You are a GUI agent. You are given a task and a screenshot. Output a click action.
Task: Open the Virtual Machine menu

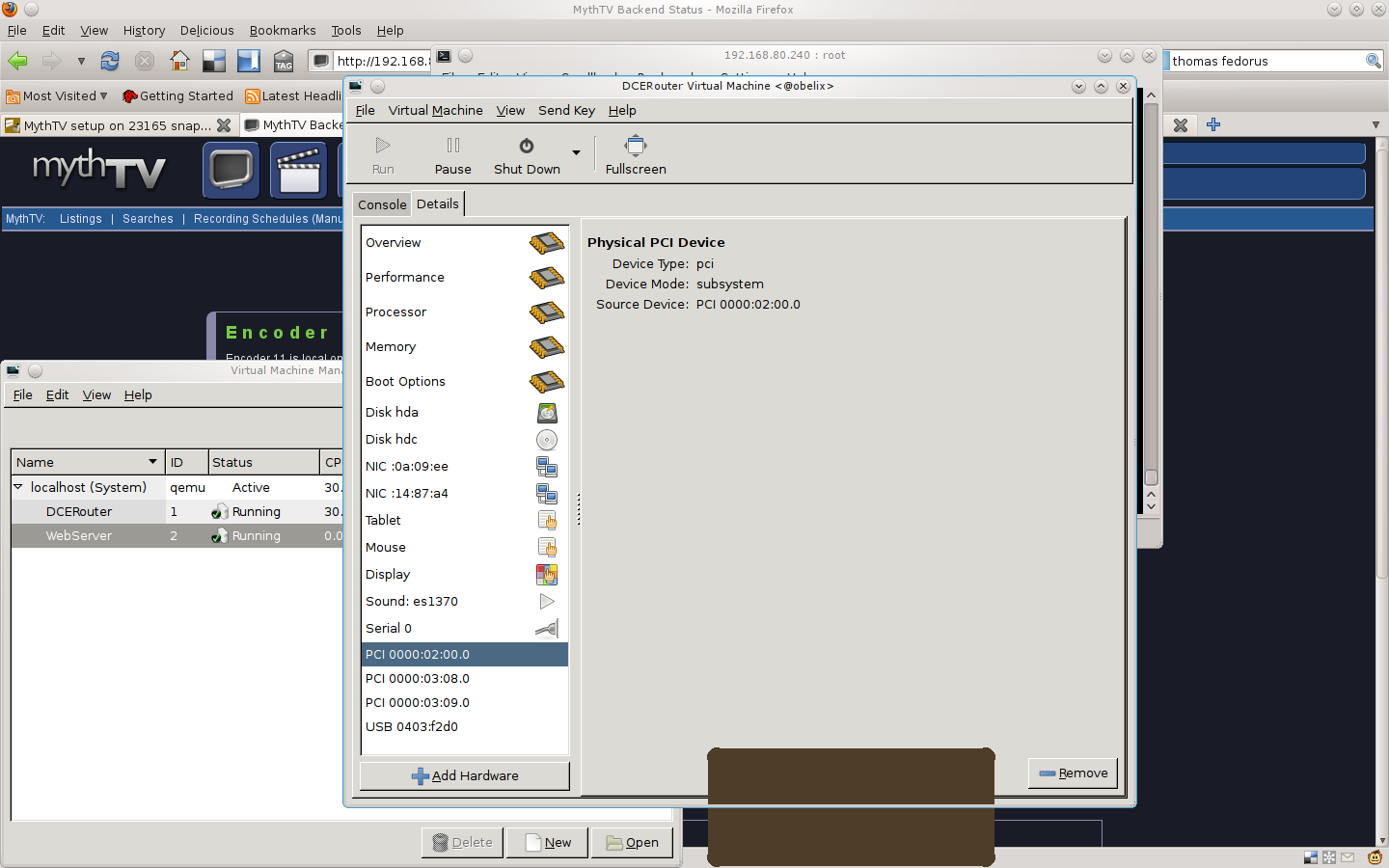click(x=435, y=111)
